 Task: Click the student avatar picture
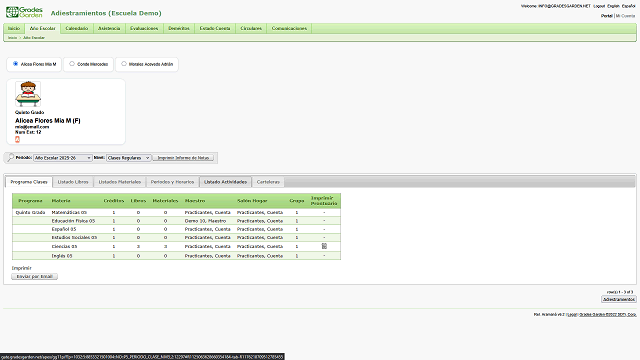click(28, 94)
